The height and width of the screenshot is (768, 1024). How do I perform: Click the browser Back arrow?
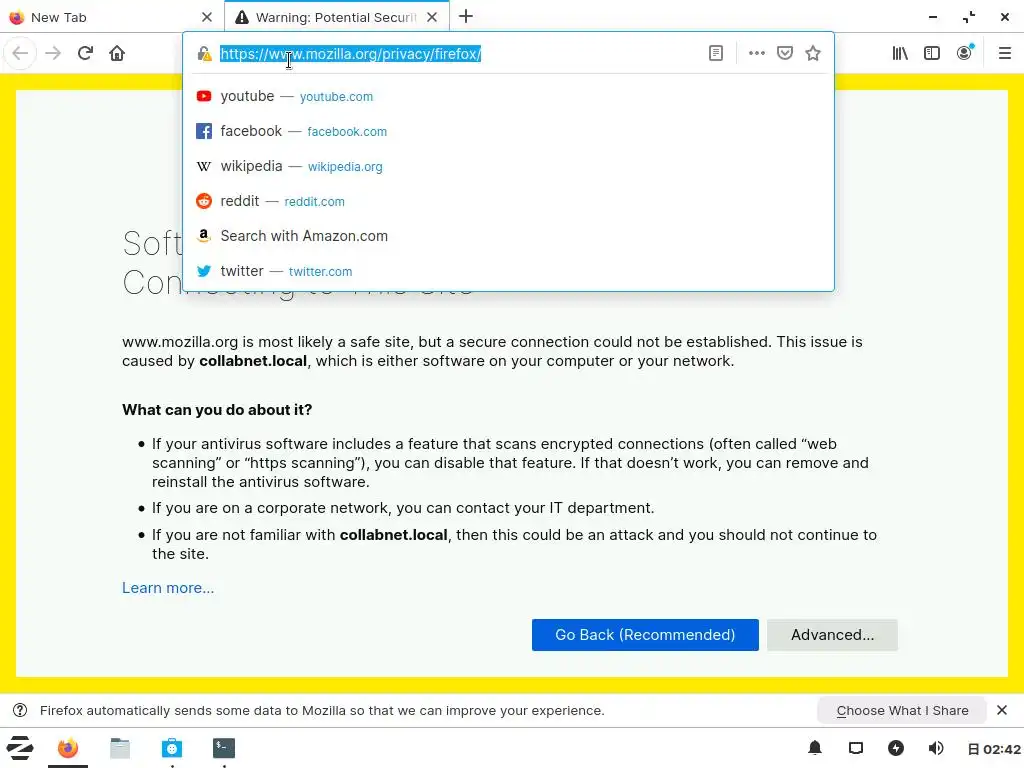click(20, 53)
